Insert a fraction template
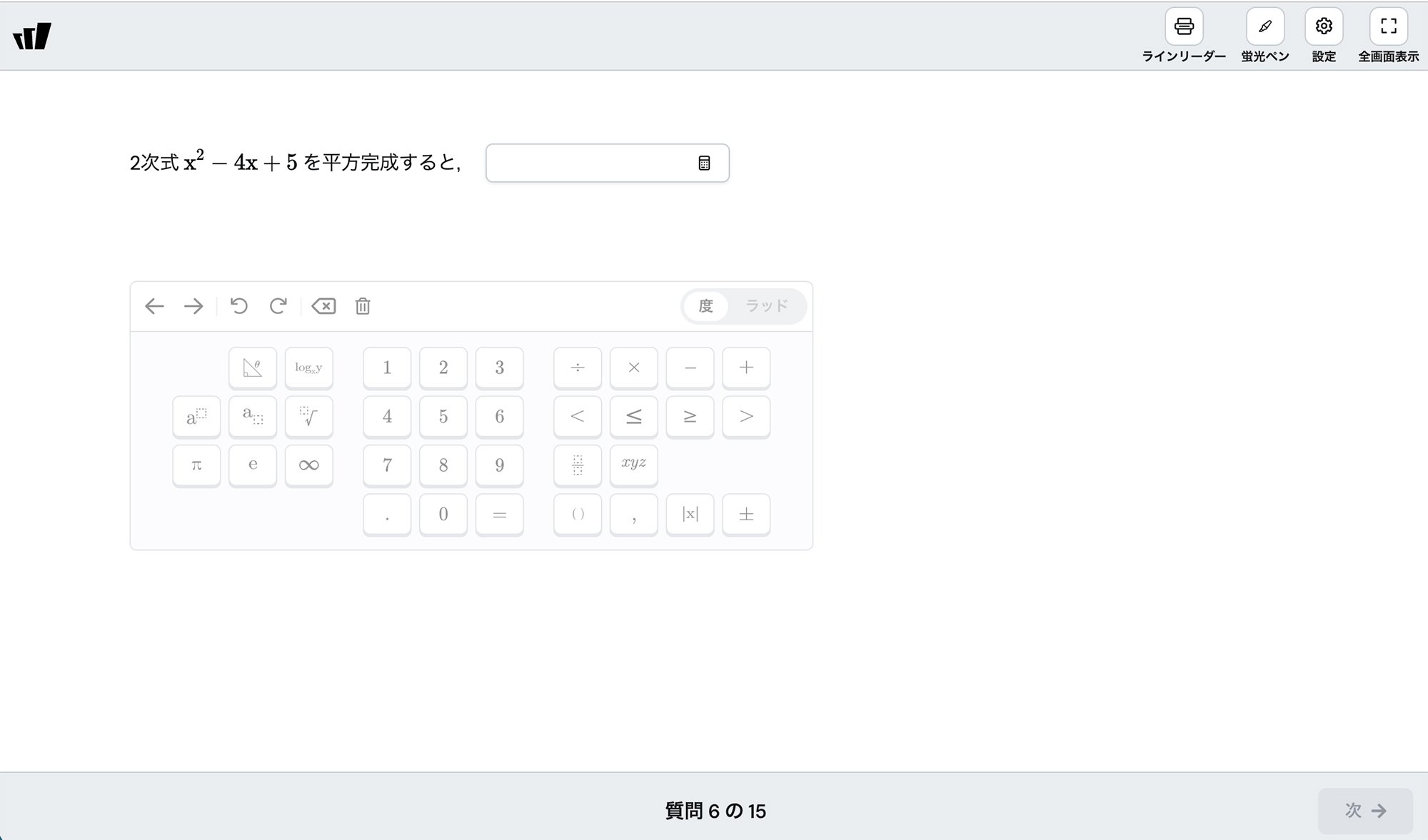 click(578, 465)
